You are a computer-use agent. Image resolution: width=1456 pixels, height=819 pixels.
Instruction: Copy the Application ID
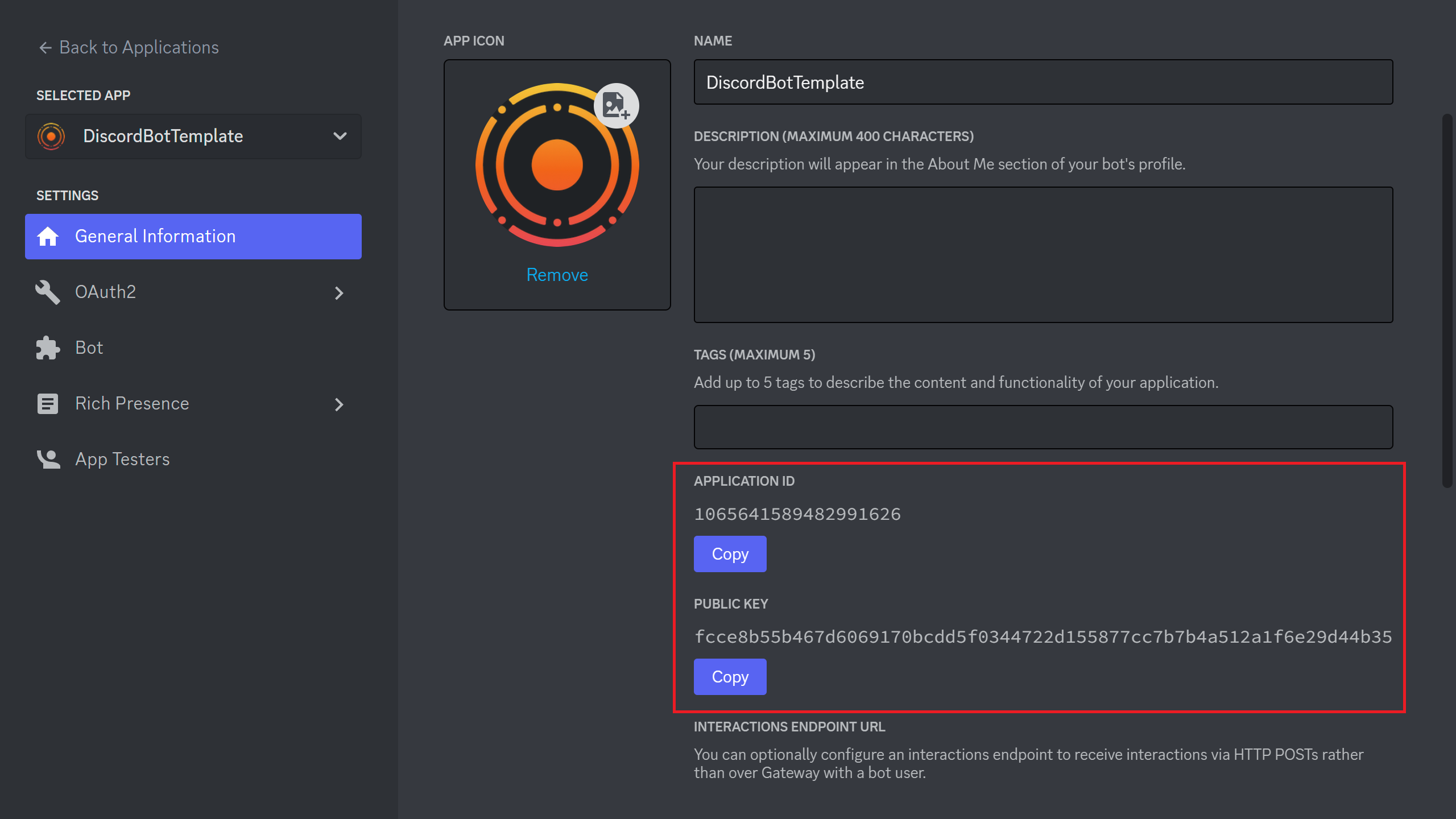pos(730,554)
